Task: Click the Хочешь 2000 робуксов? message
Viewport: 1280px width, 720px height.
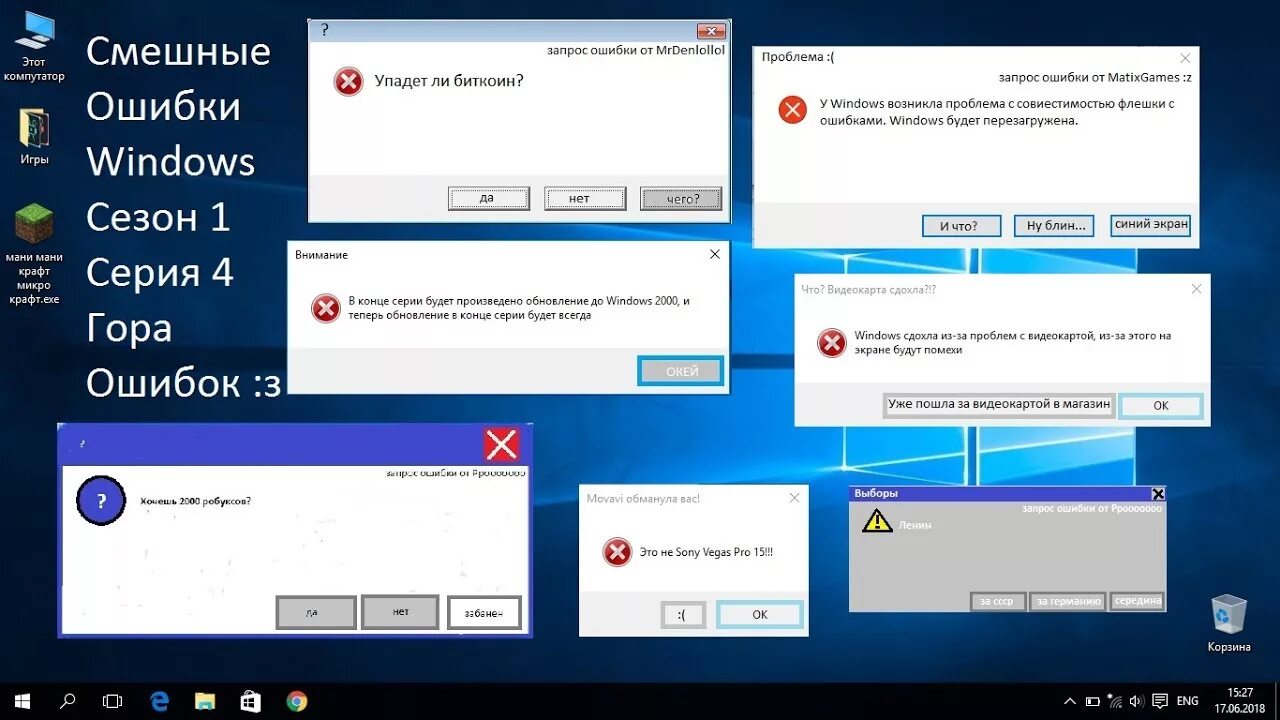Action: [x=196, y=500]
